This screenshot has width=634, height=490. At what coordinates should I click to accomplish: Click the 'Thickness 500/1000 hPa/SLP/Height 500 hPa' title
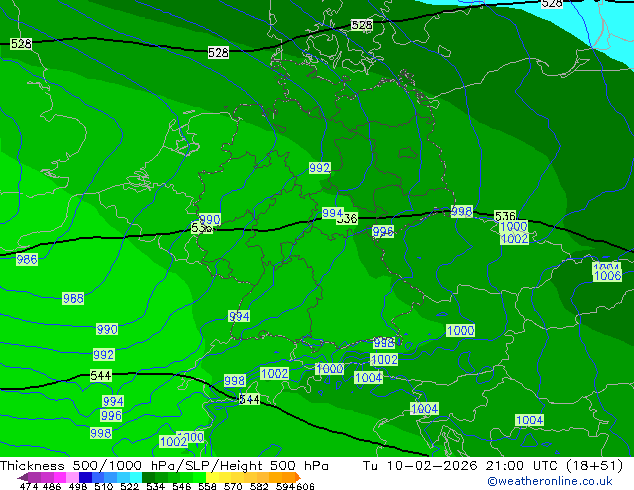[x=164, y=466]
